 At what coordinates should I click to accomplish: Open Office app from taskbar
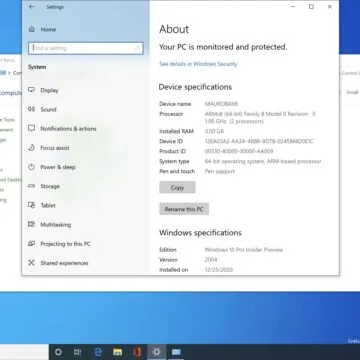(137, 352)
